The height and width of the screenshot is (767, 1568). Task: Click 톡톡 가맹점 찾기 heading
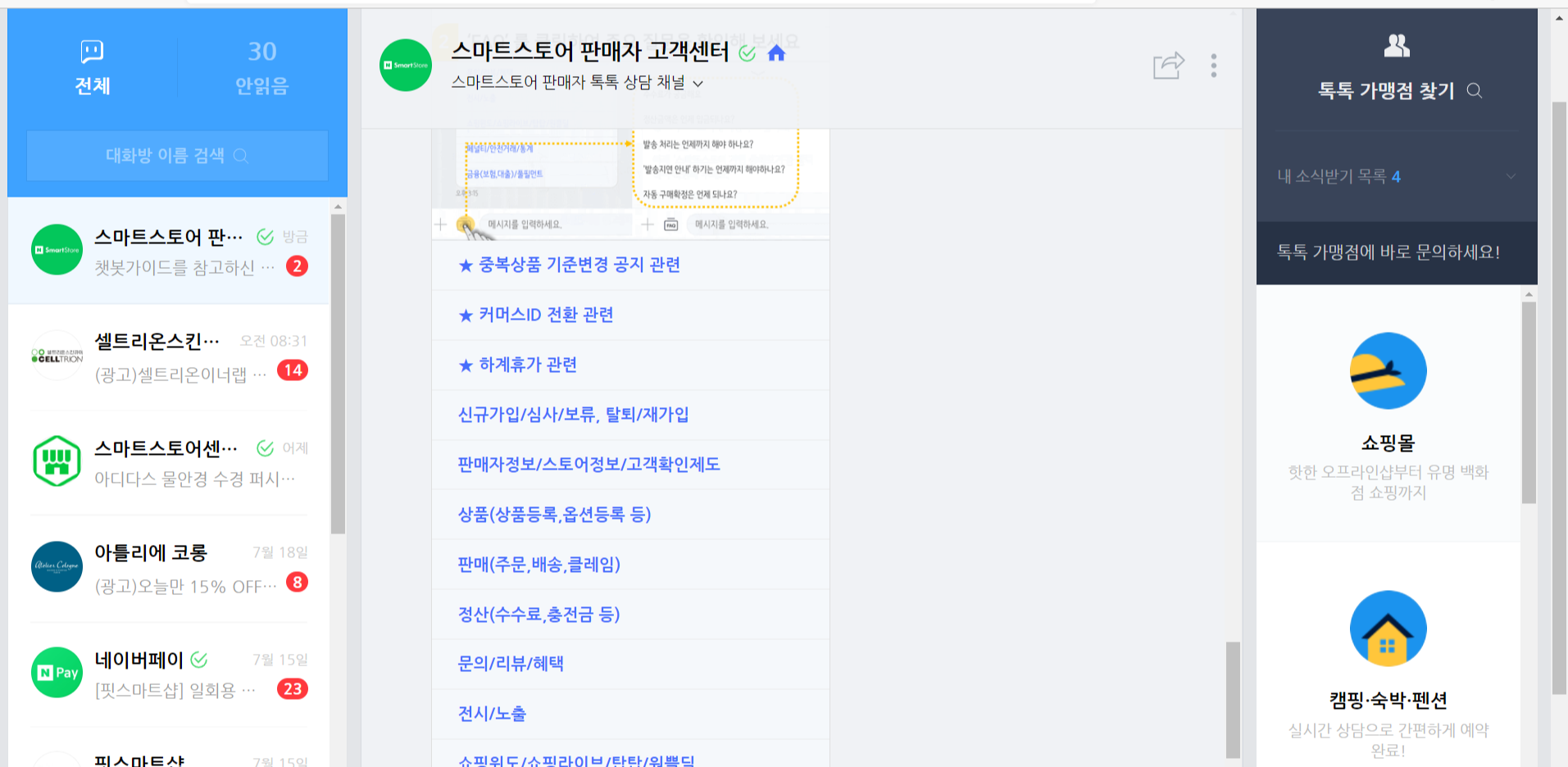[x=1386, y=90]
